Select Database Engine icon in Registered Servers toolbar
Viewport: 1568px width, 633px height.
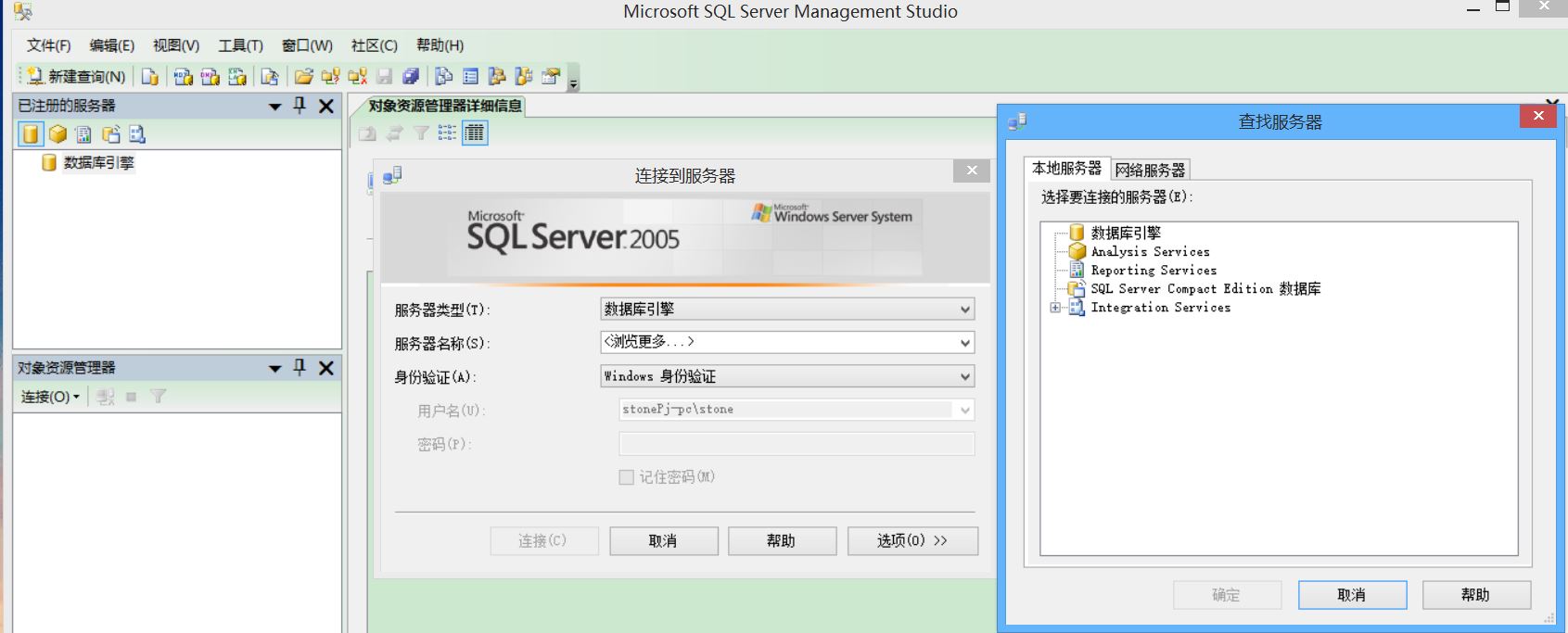tap(31, 134)
